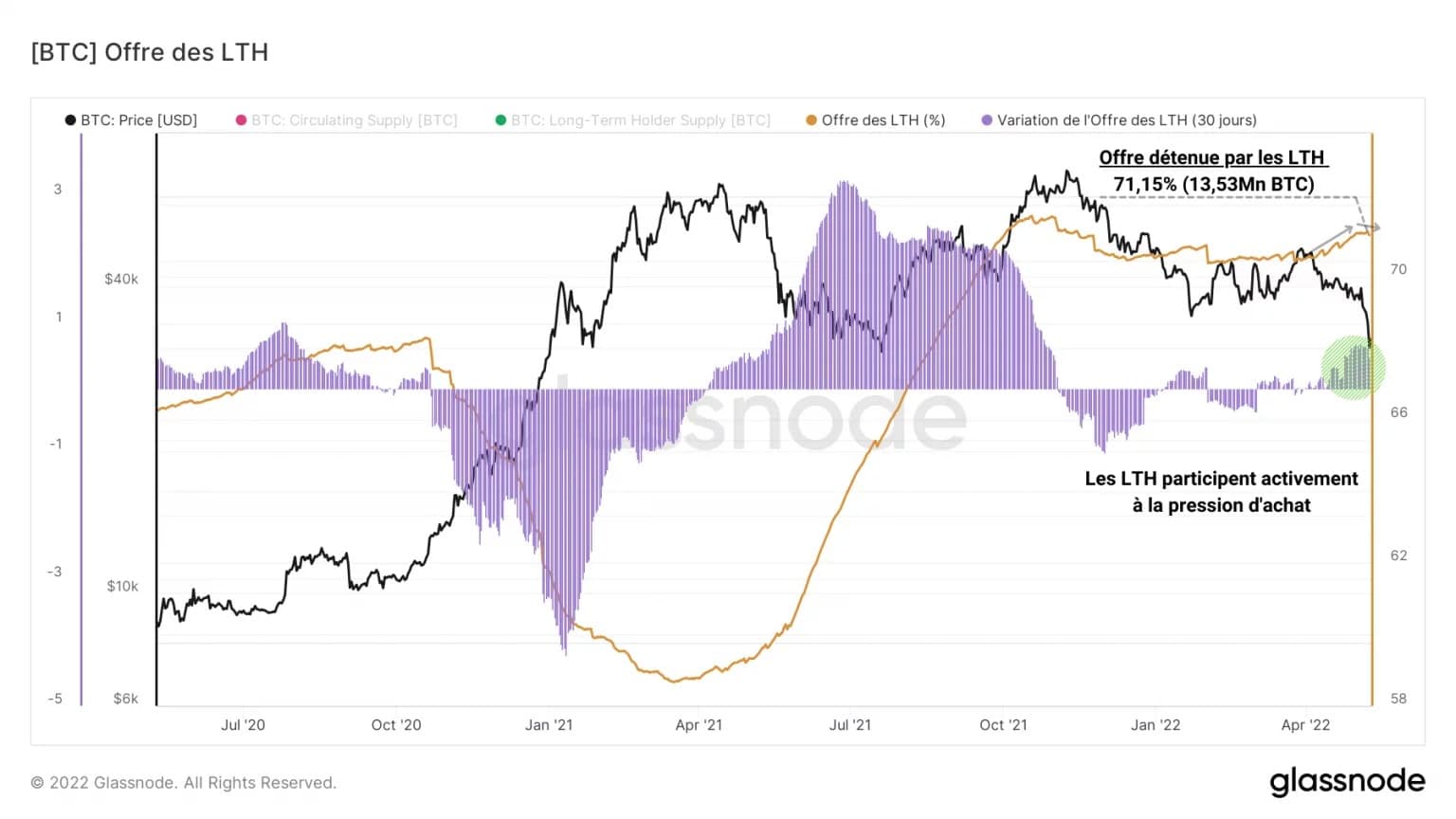Click the "$40k" price axis label
1456x819 pixels.
pyautogui.click(x=121, y=279)
